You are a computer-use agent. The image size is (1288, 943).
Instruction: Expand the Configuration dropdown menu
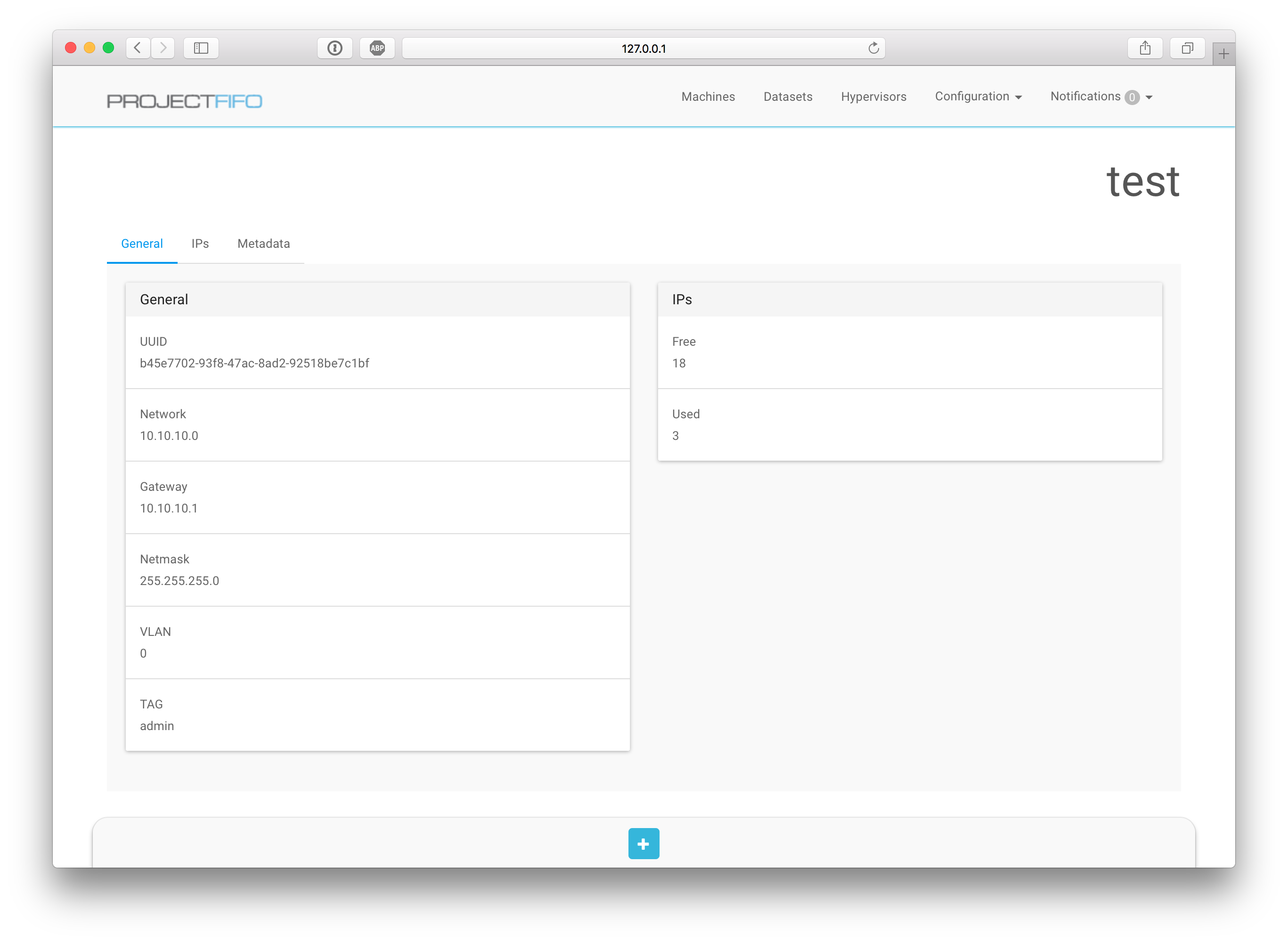tap(978, 97)
